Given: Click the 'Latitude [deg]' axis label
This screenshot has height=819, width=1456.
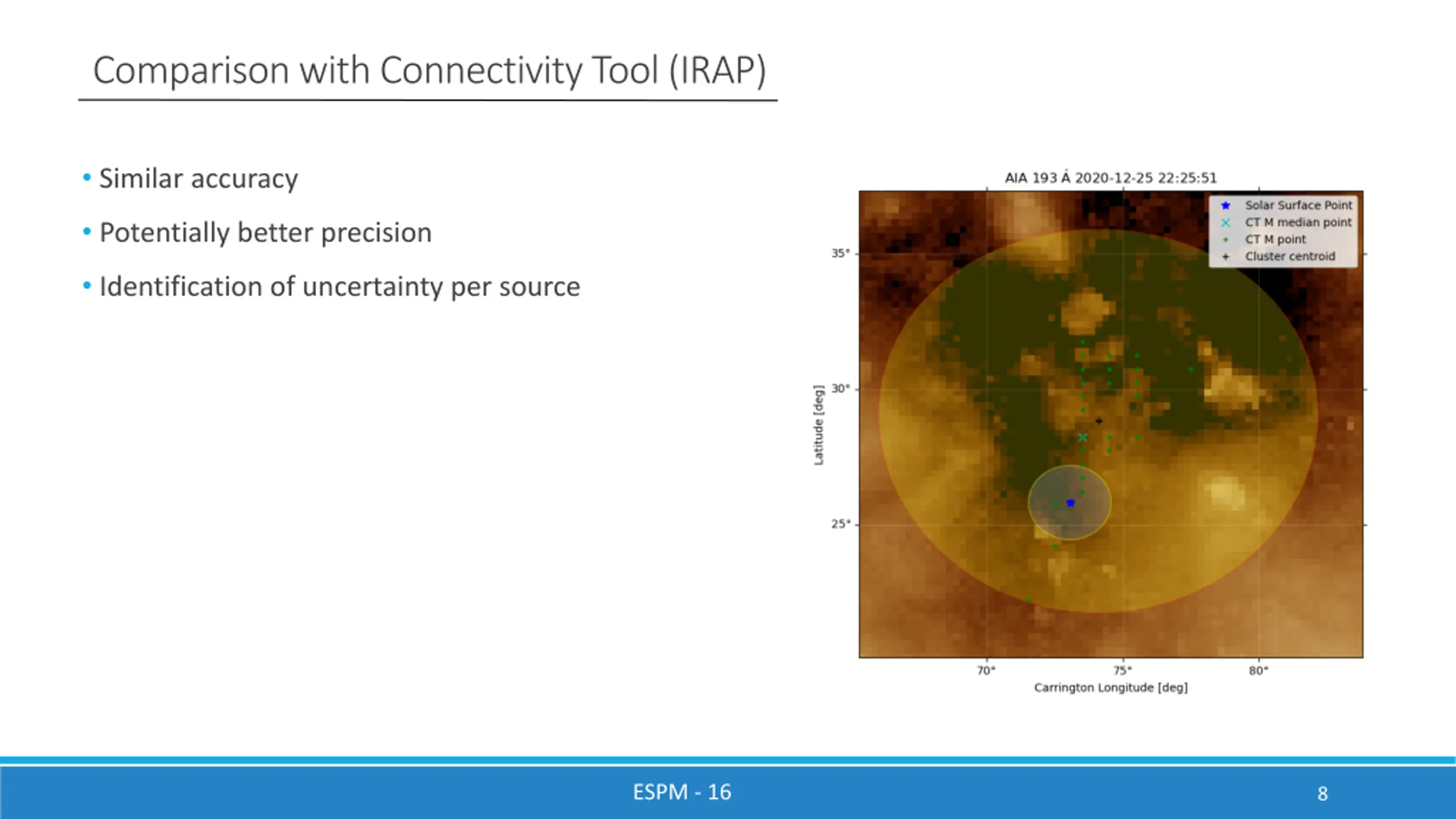Looking at the screenshot, I should pyautogui.click(x=819, y=425).
